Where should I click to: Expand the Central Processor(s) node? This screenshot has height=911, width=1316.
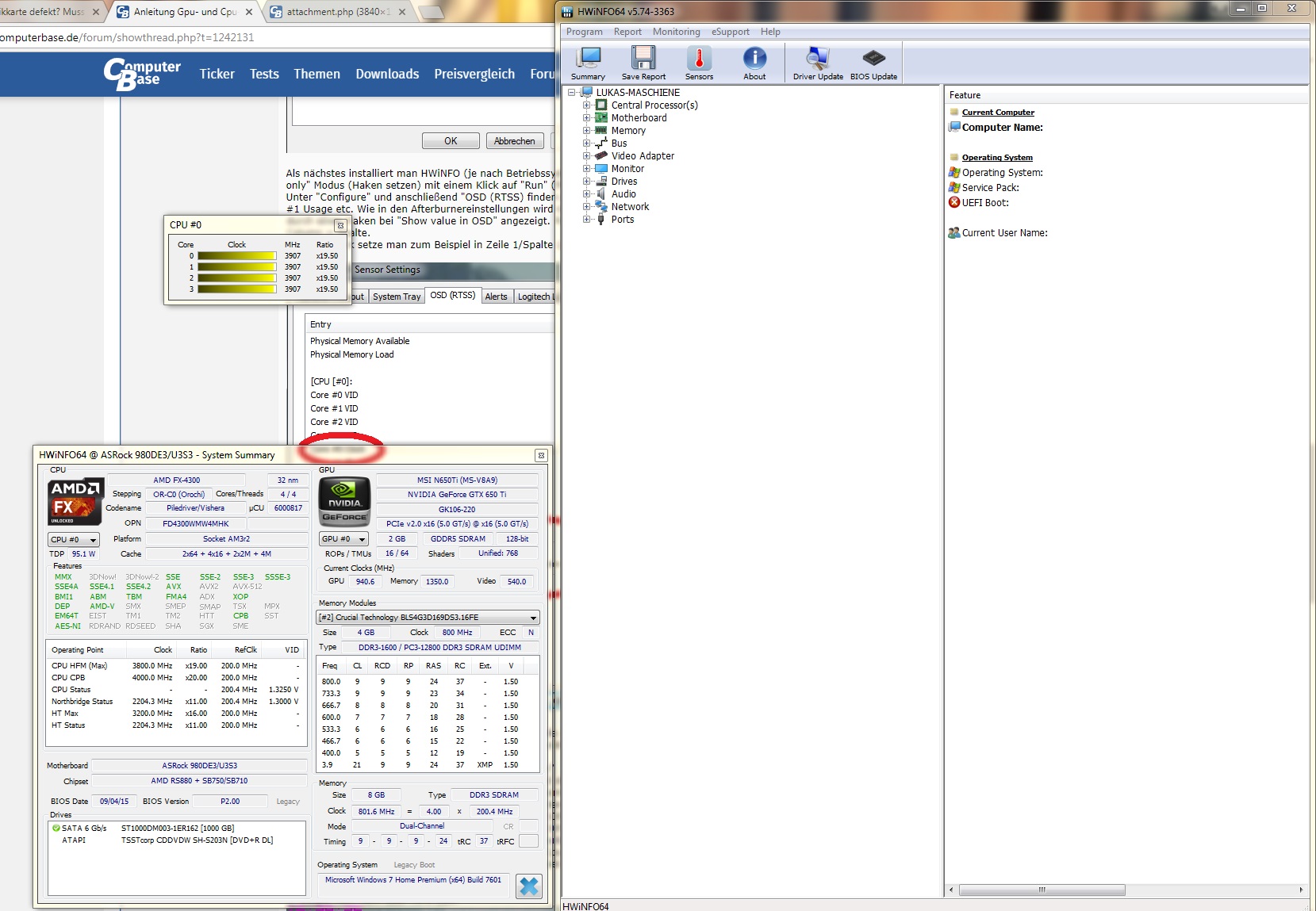click(x=586, y=105)
